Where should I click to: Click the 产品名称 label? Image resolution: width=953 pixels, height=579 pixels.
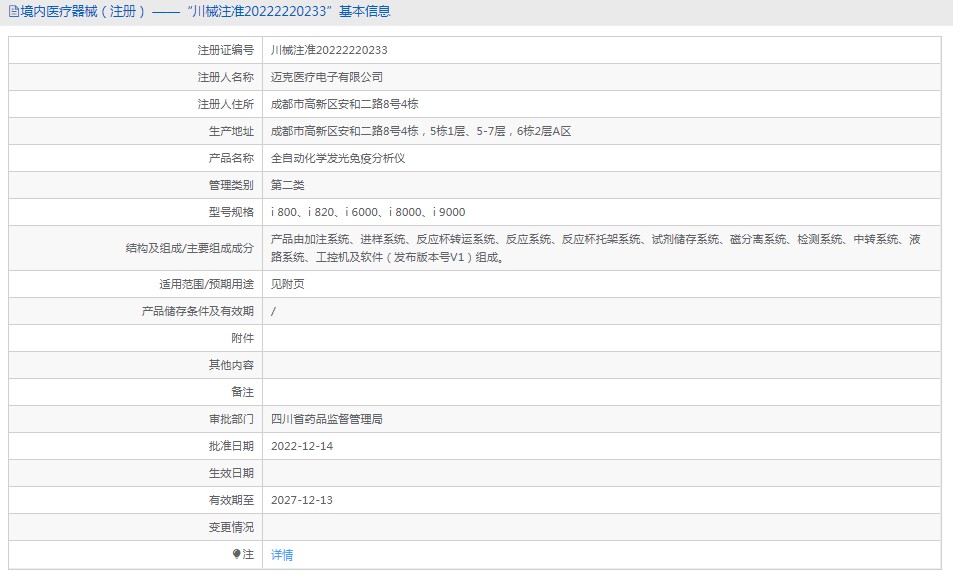[231, 159]
